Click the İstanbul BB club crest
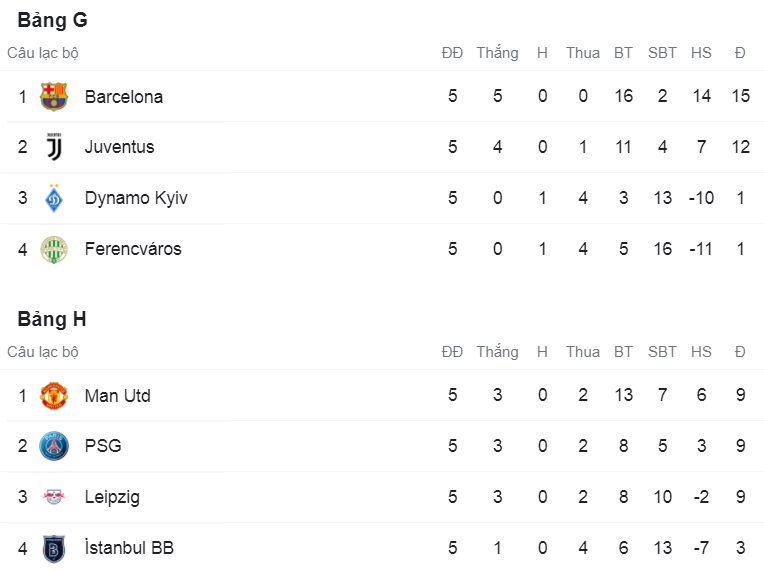The width and height of the screenshot is (764, 573). (53, 548)
